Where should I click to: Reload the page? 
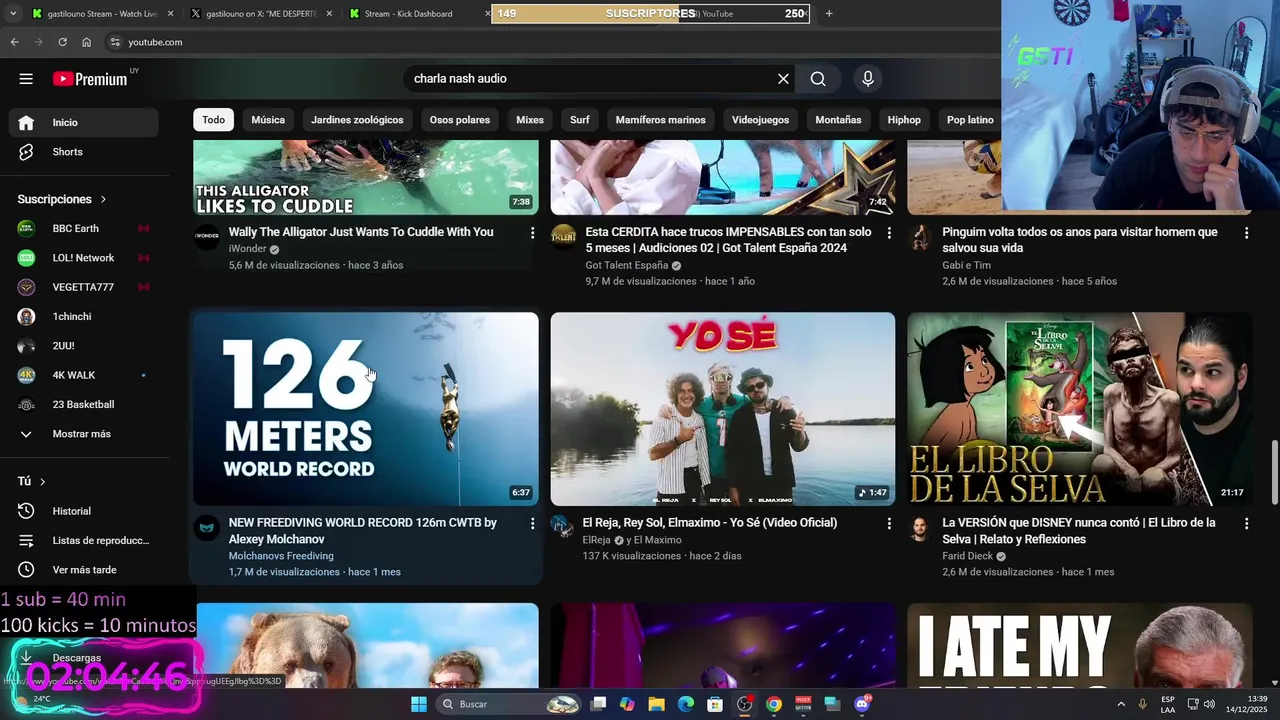[x=62, y=42]
